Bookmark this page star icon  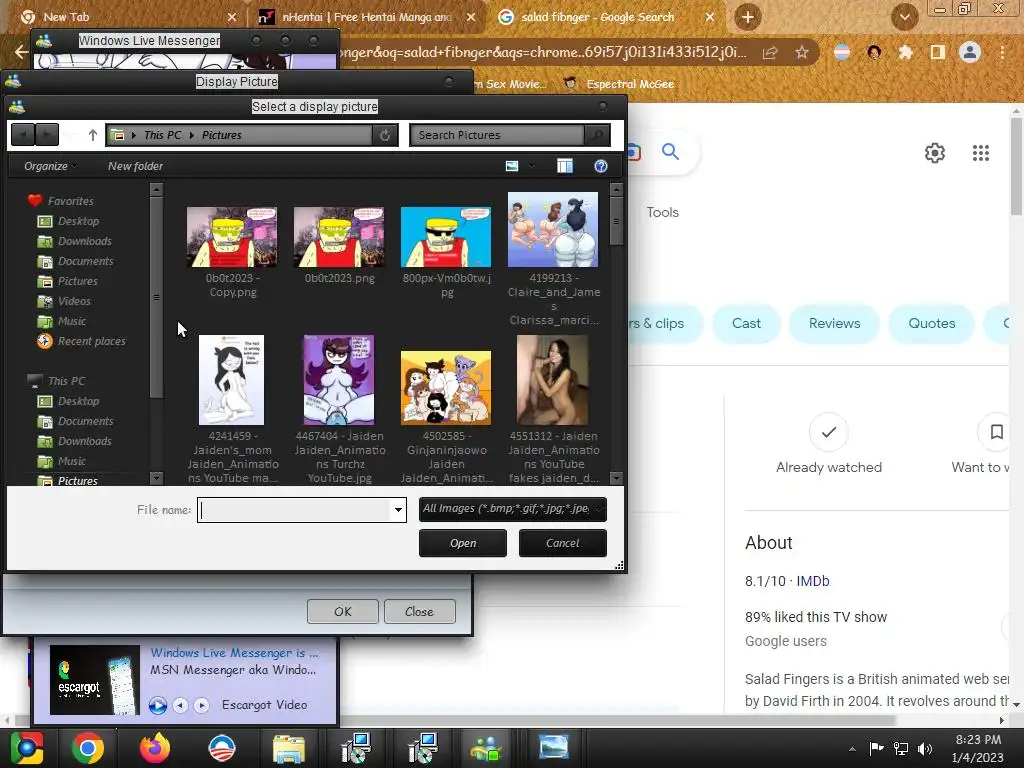pyautogui.click(x=802, y=52)
